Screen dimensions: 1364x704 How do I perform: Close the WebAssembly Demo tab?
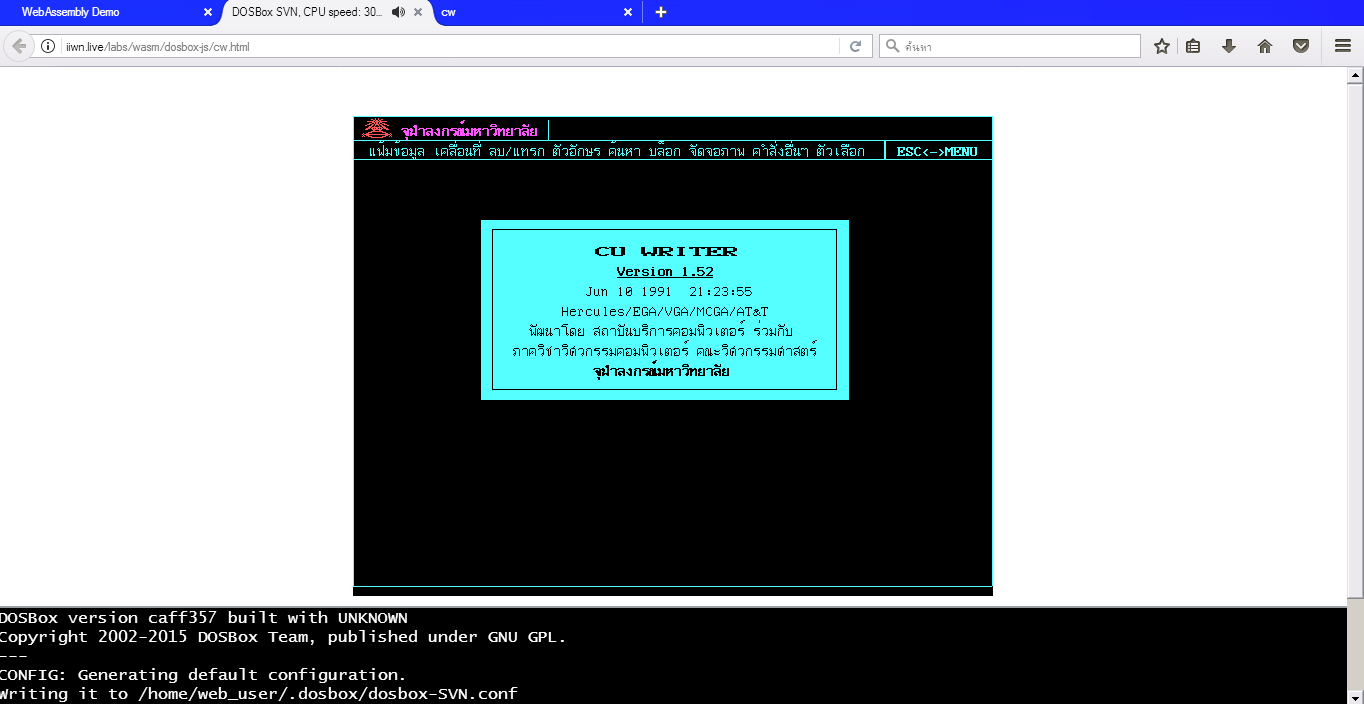tap(208, 12)
